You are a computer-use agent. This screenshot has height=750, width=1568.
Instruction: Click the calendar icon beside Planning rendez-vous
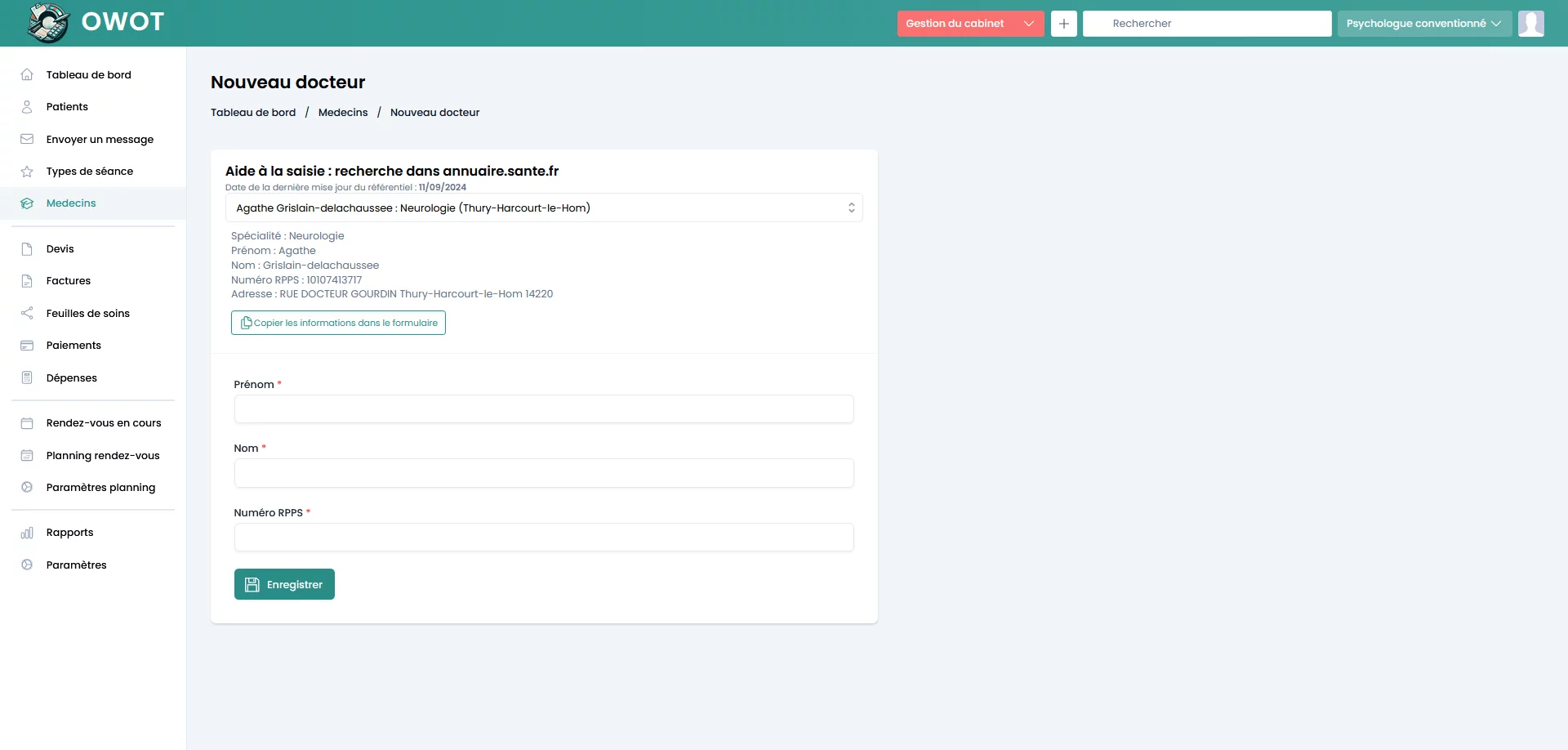(27, 455)
